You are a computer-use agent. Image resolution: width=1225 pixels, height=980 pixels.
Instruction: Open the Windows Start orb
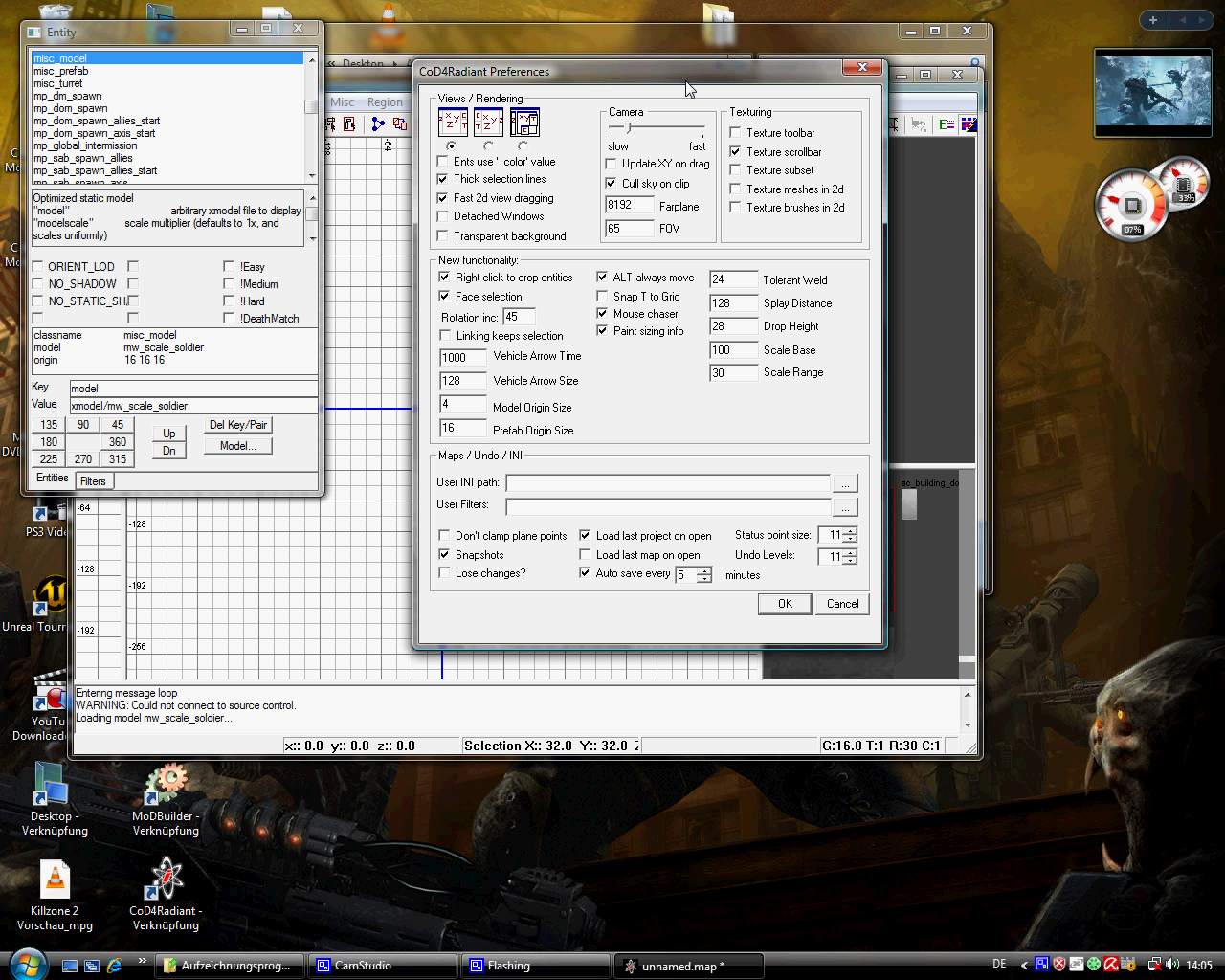27,965
